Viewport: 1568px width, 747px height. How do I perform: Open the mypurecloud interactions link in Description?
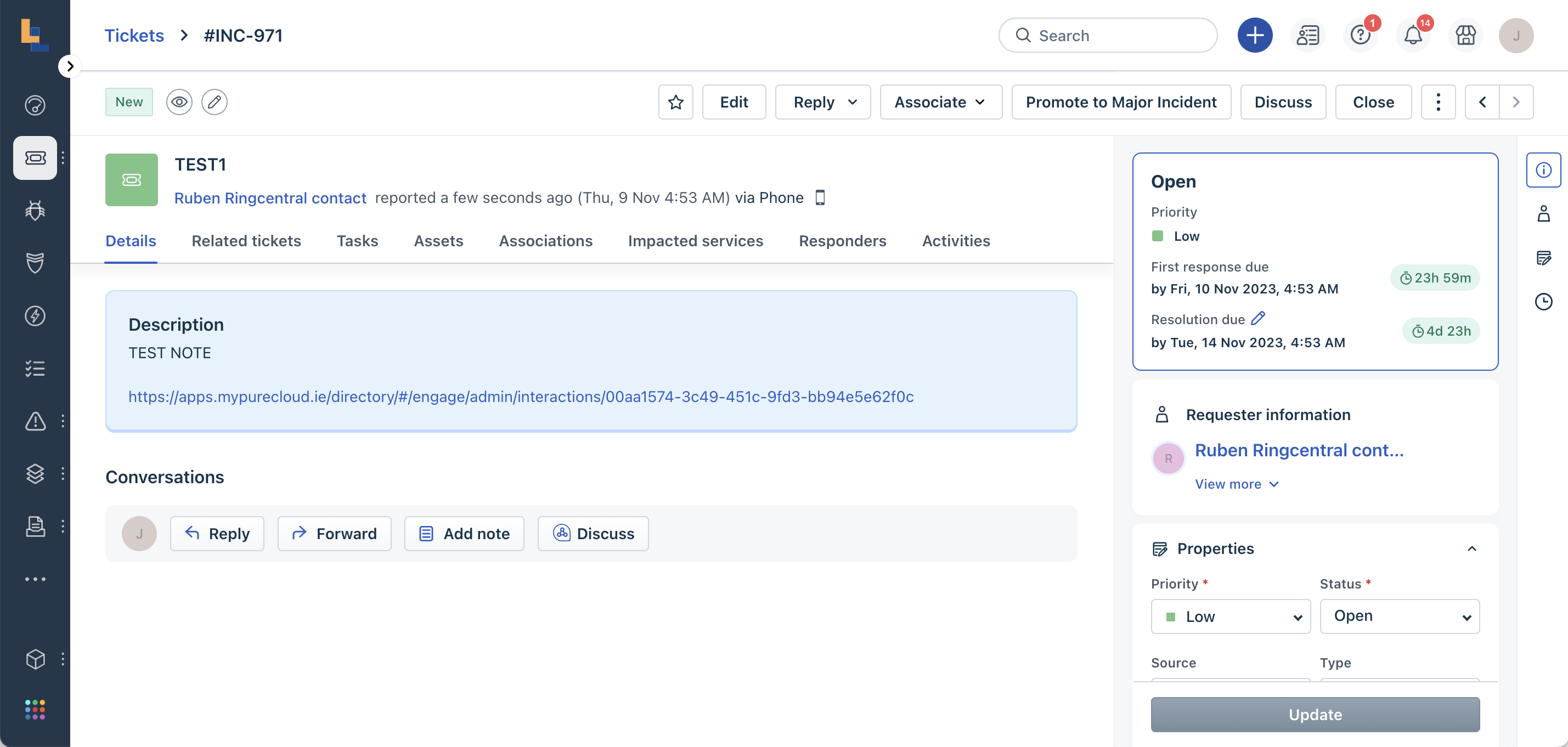pyautogui.click(x=521, y=397)
